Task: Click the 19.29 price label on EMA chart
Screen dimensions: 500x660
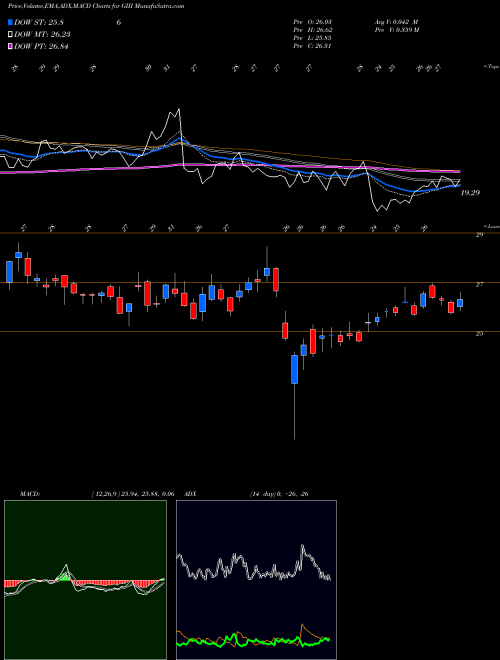Action: [x=470, y=193]
